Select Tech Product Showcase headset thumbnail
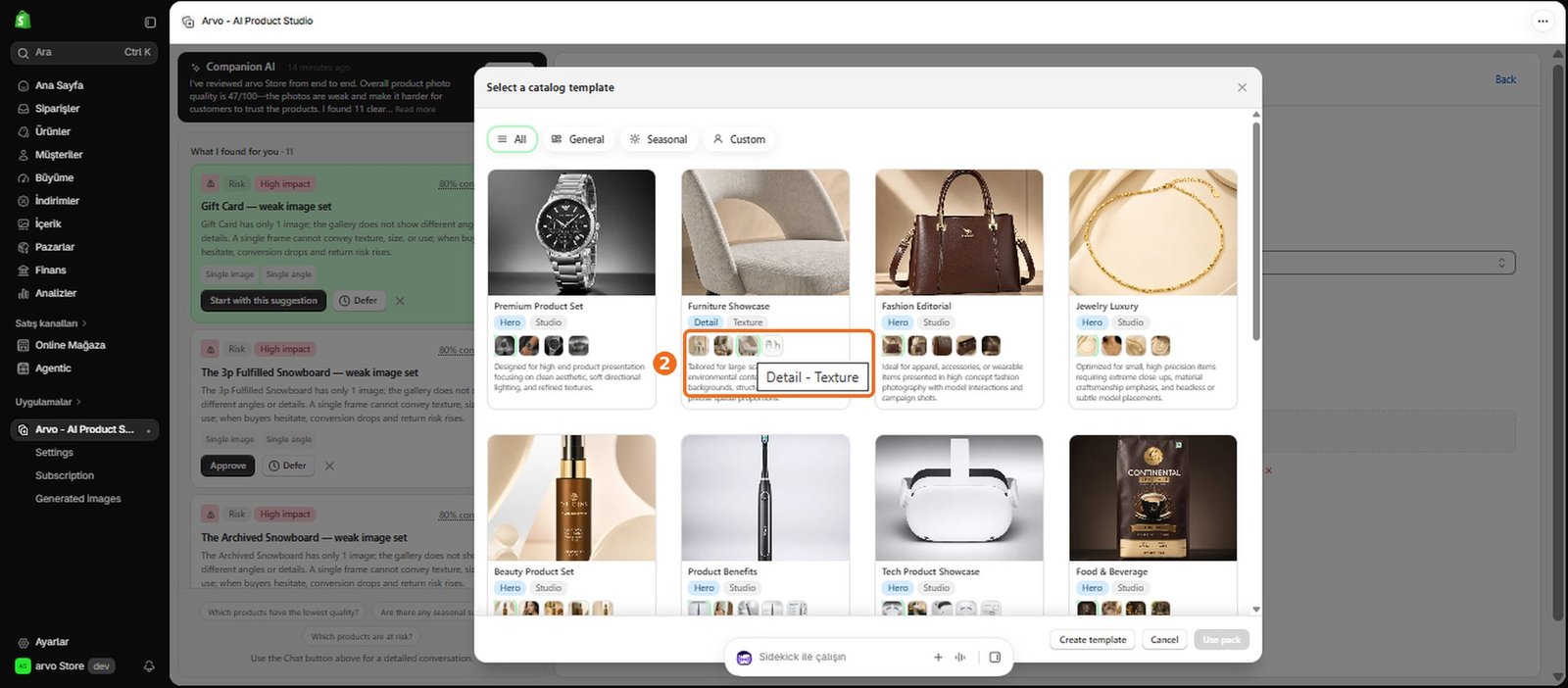 pos(959,498)
